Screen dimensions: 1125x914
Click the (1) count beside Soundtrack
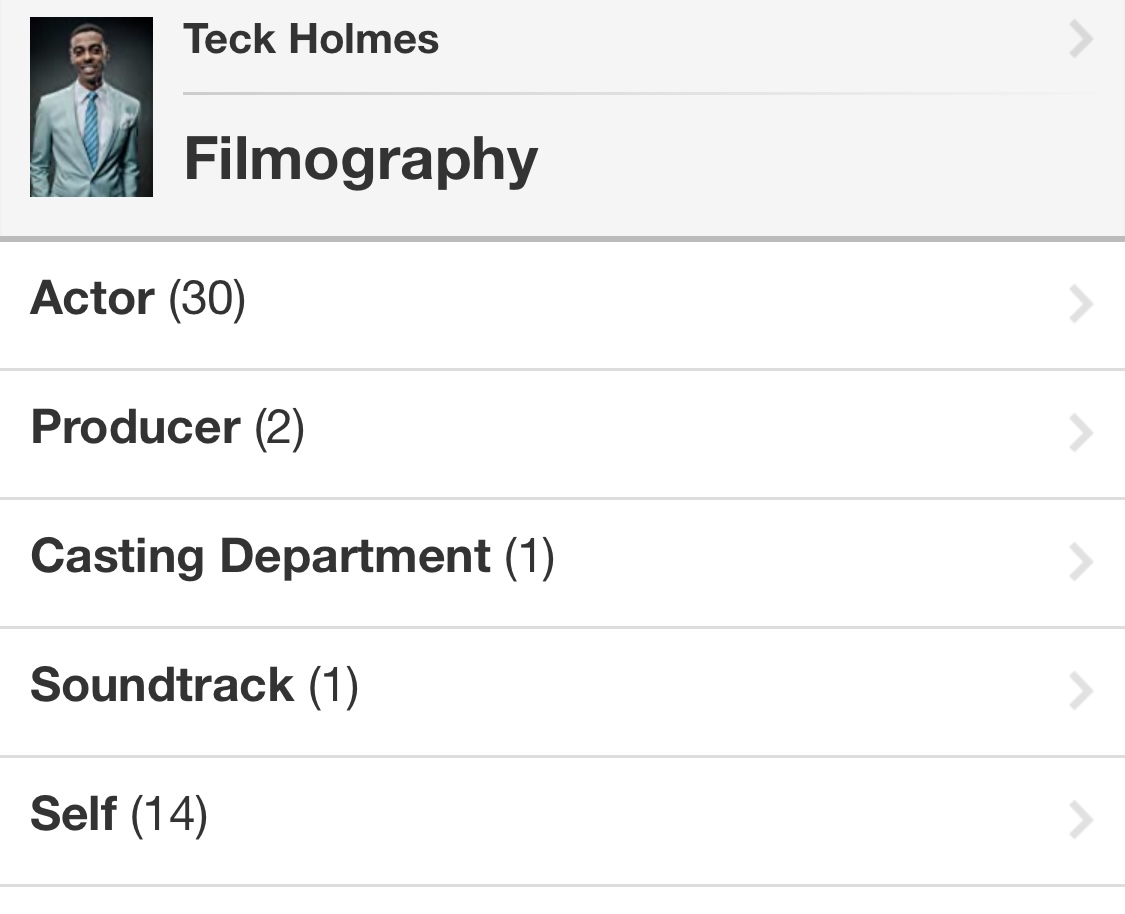(x=333, y=686)
